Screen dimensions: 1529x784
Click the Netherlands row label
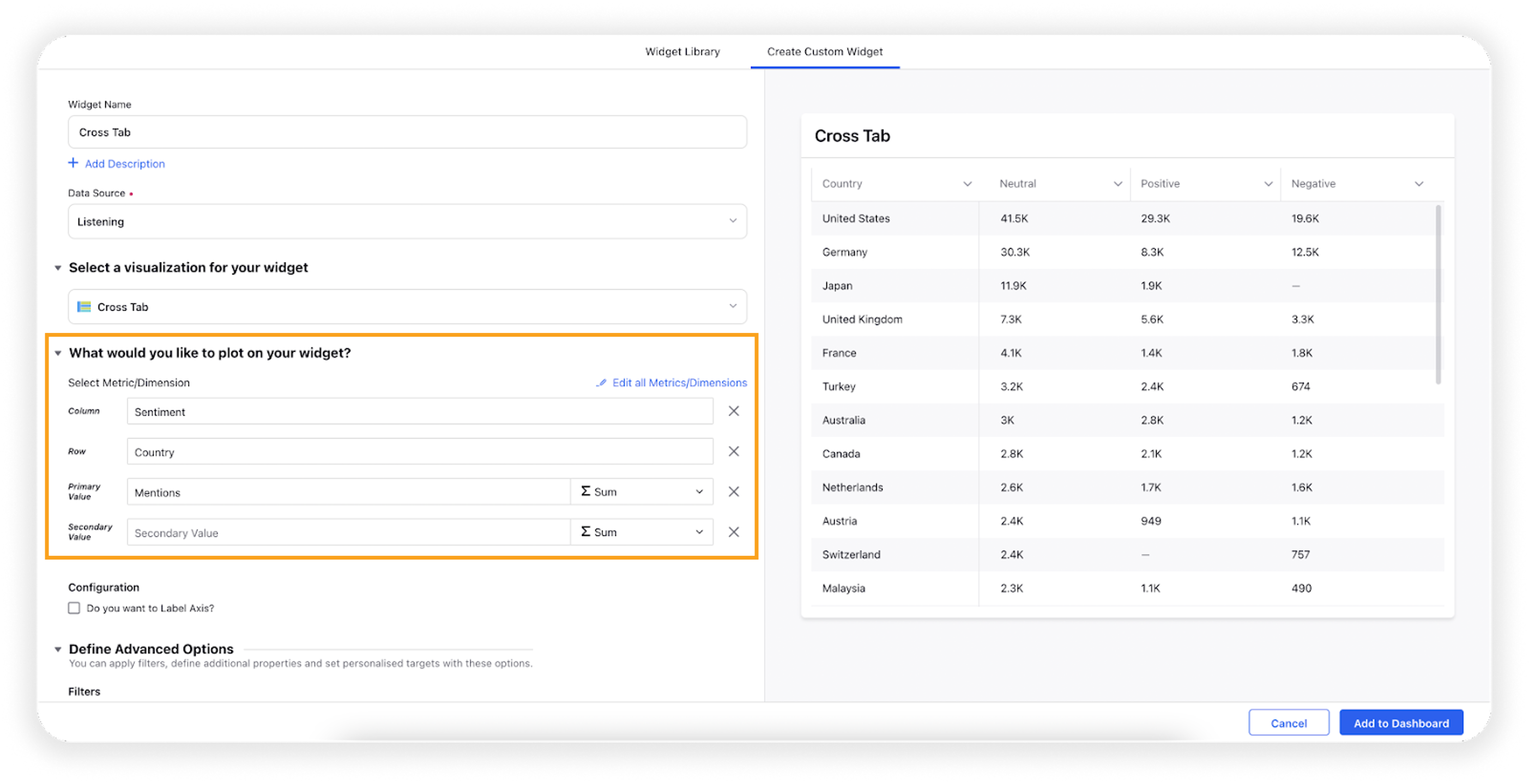pos(853,487)
